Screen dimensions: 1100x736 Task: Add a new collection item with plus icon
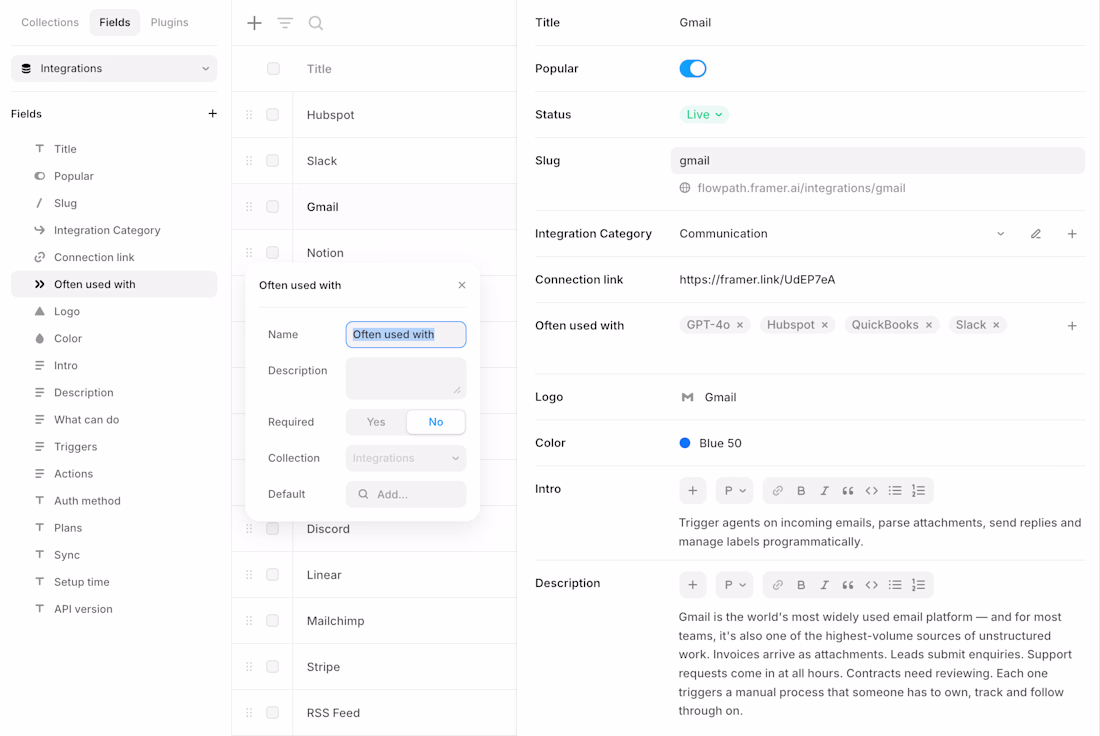[x=254, y=23]
